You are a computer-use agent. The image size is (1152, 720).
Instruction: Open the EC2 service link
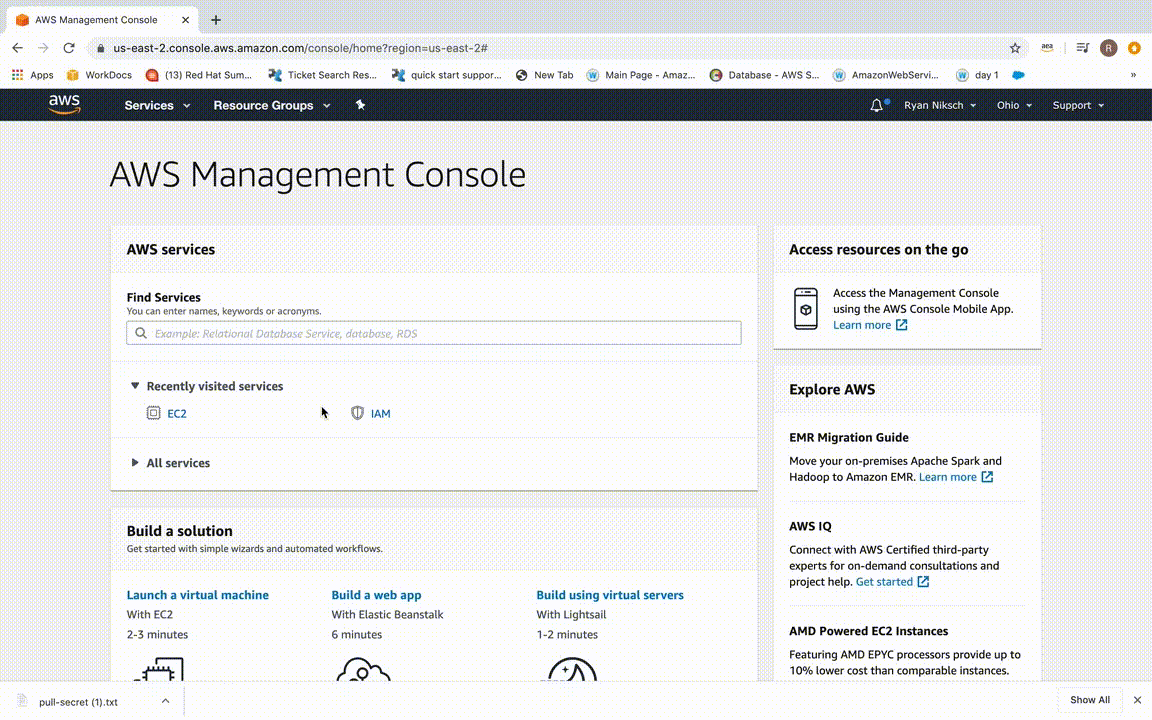pos(177,414)
